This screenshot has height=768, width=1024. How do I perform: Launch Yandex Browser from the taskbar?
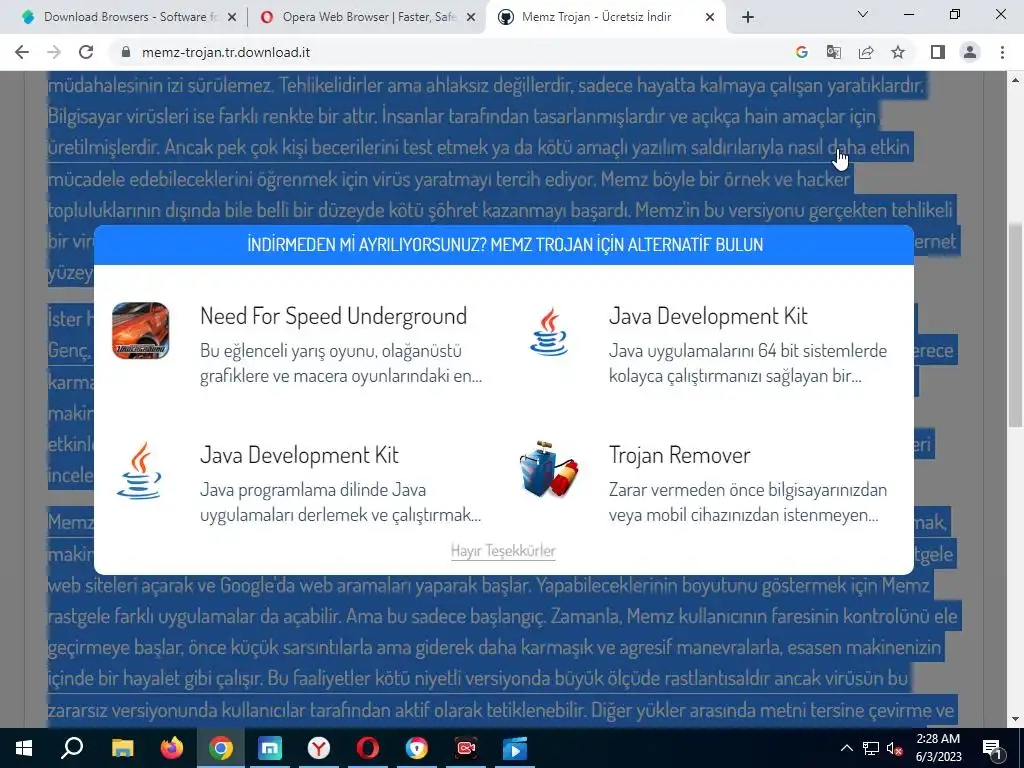[x=319, y=748]
